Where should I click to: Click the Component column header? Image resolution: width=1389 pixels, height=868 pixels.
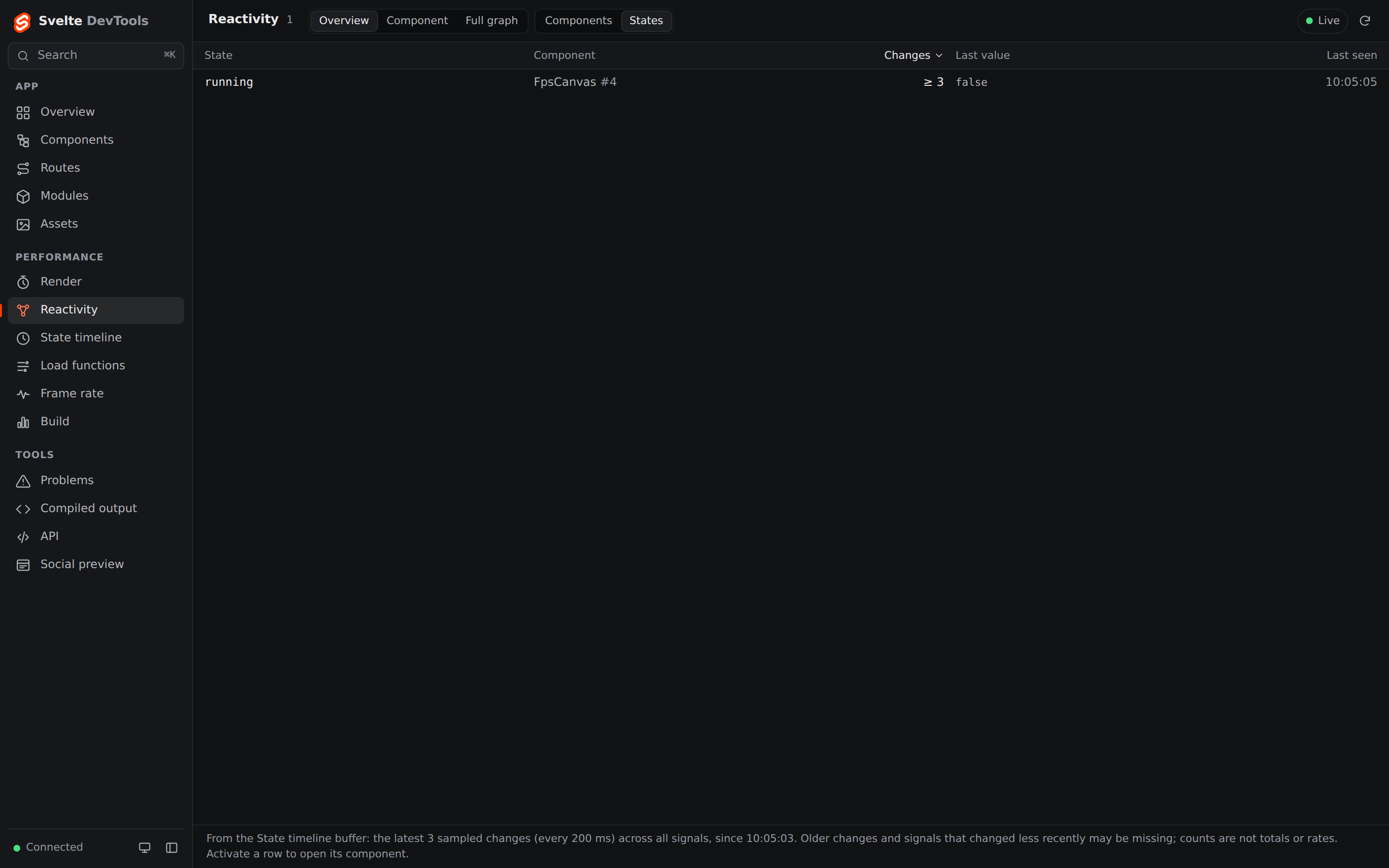pos(564,55)
